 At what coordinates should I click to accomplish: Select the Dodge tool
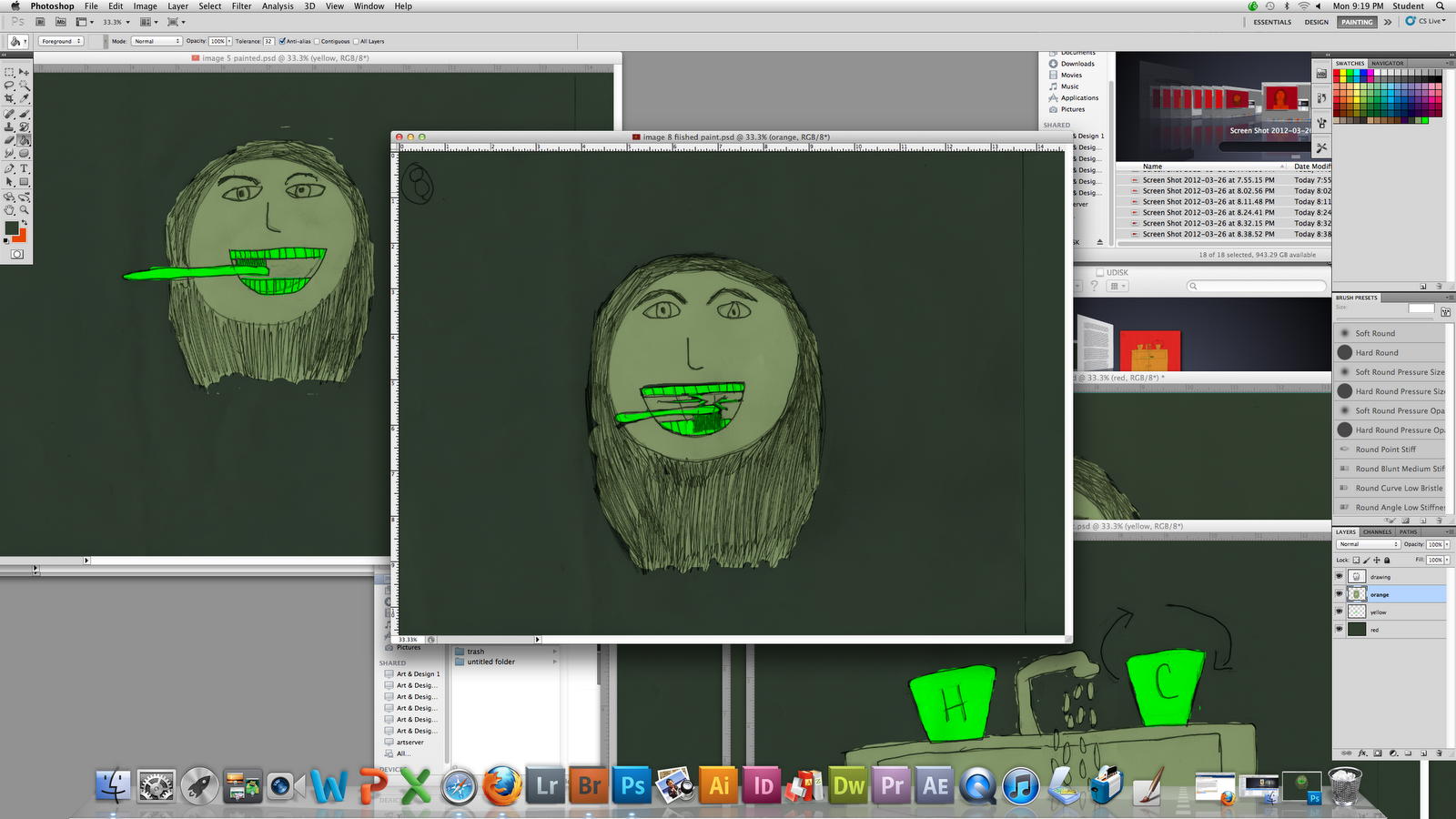[25, 154]
